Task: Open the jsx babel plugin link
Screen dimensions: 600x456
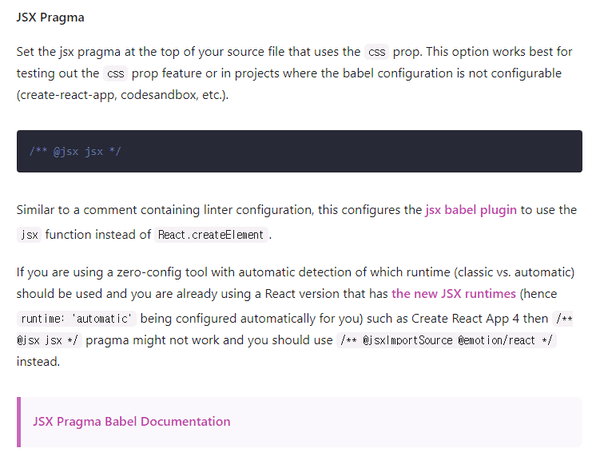Action: coord(482,210)
